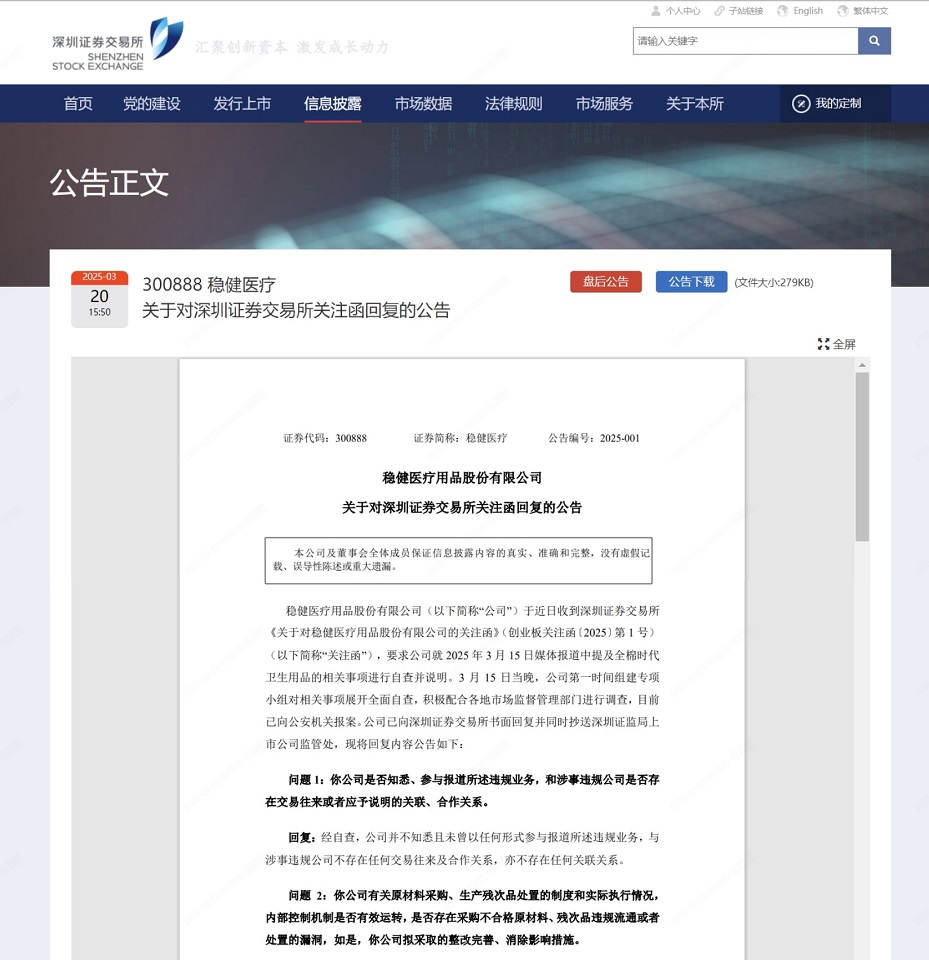Click the 请输入关键字 search field
Image resolution: width=929 pixels, height=960 pixels.
pyautogui.click(x=745, y=41)
